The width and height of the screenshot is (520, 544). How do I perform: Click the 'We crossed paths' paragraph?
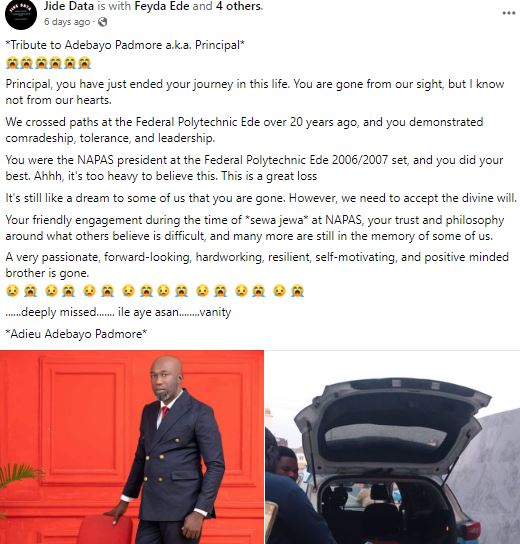pyautogui.click(x=244, y=130)
